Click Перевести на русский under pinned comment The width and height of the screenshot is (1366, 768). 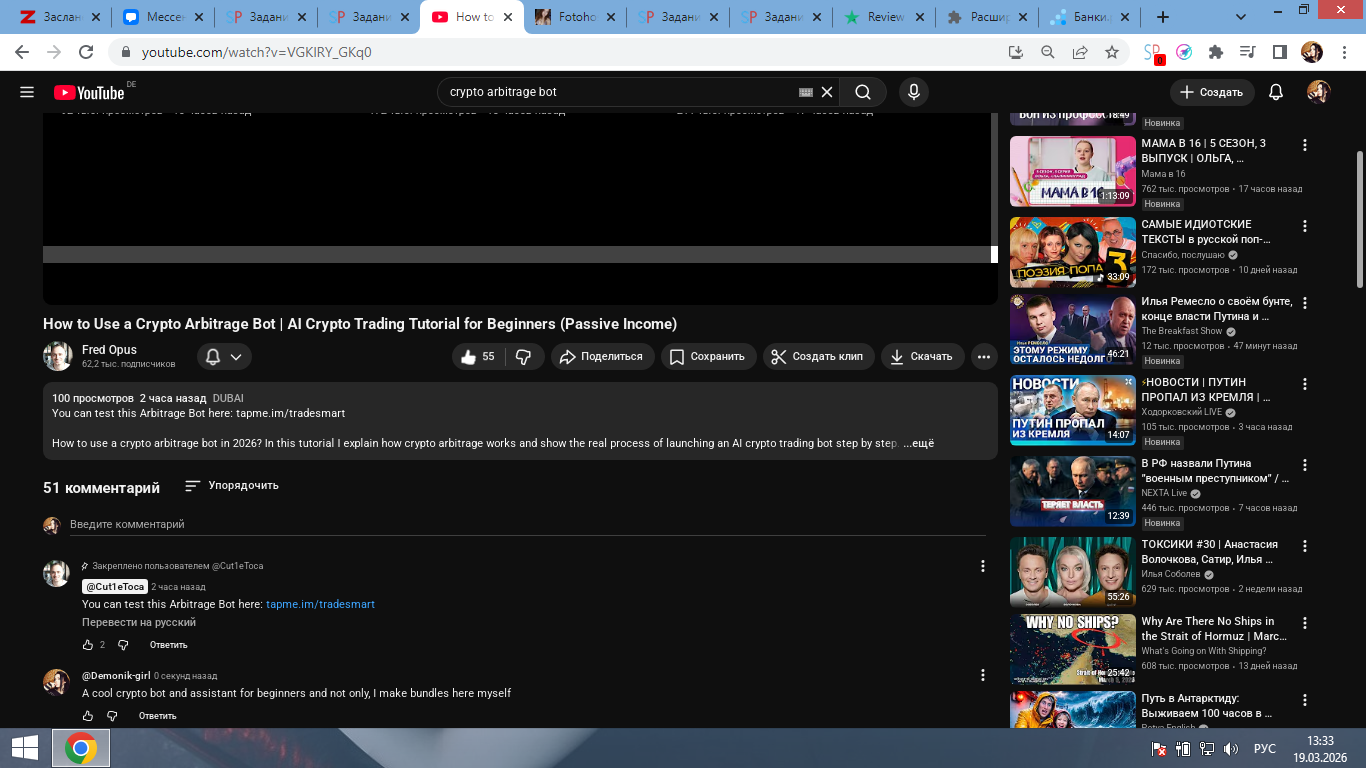(139, 622)
